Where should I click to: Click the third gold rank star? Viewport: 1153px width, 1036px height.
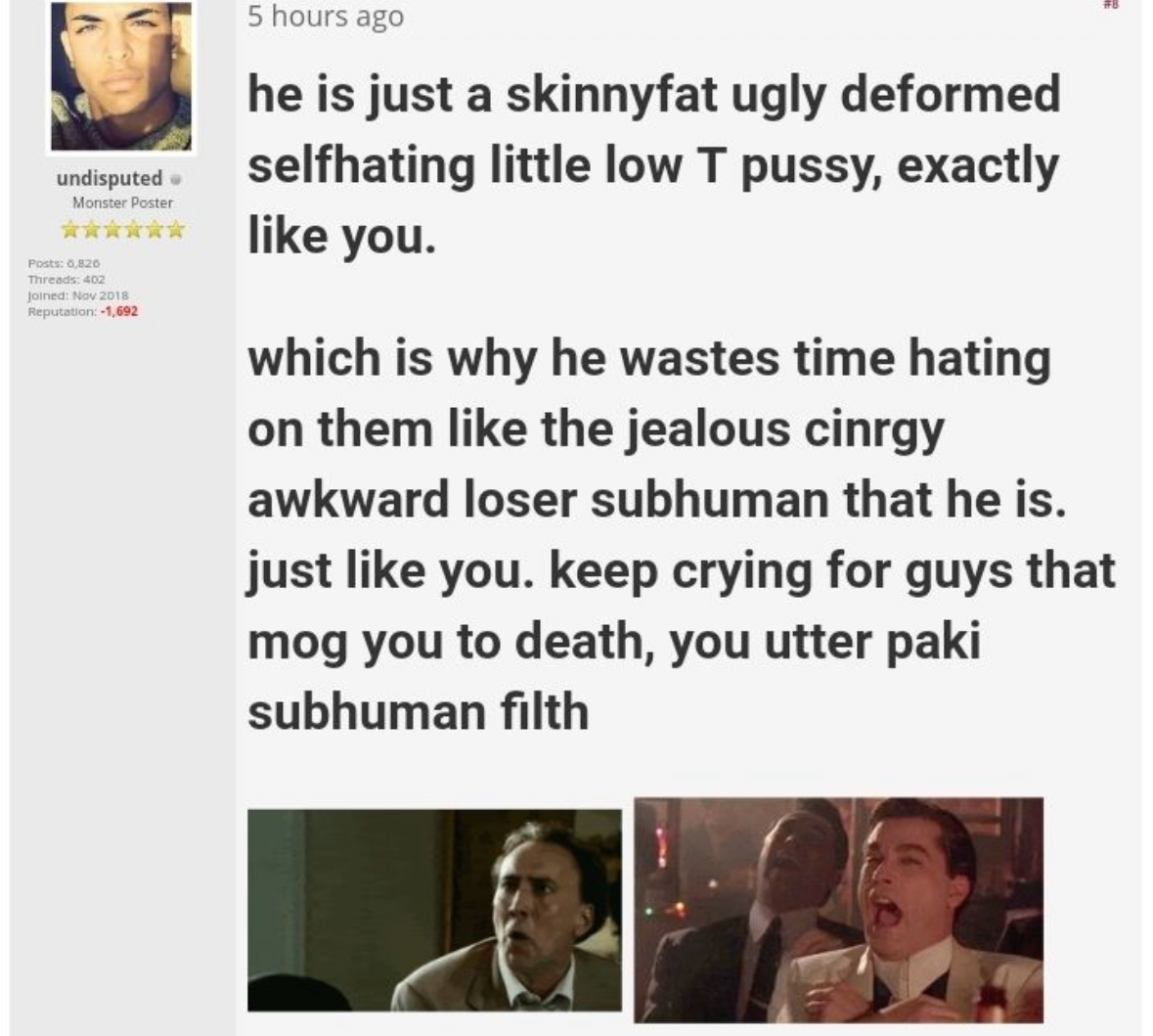112,230
